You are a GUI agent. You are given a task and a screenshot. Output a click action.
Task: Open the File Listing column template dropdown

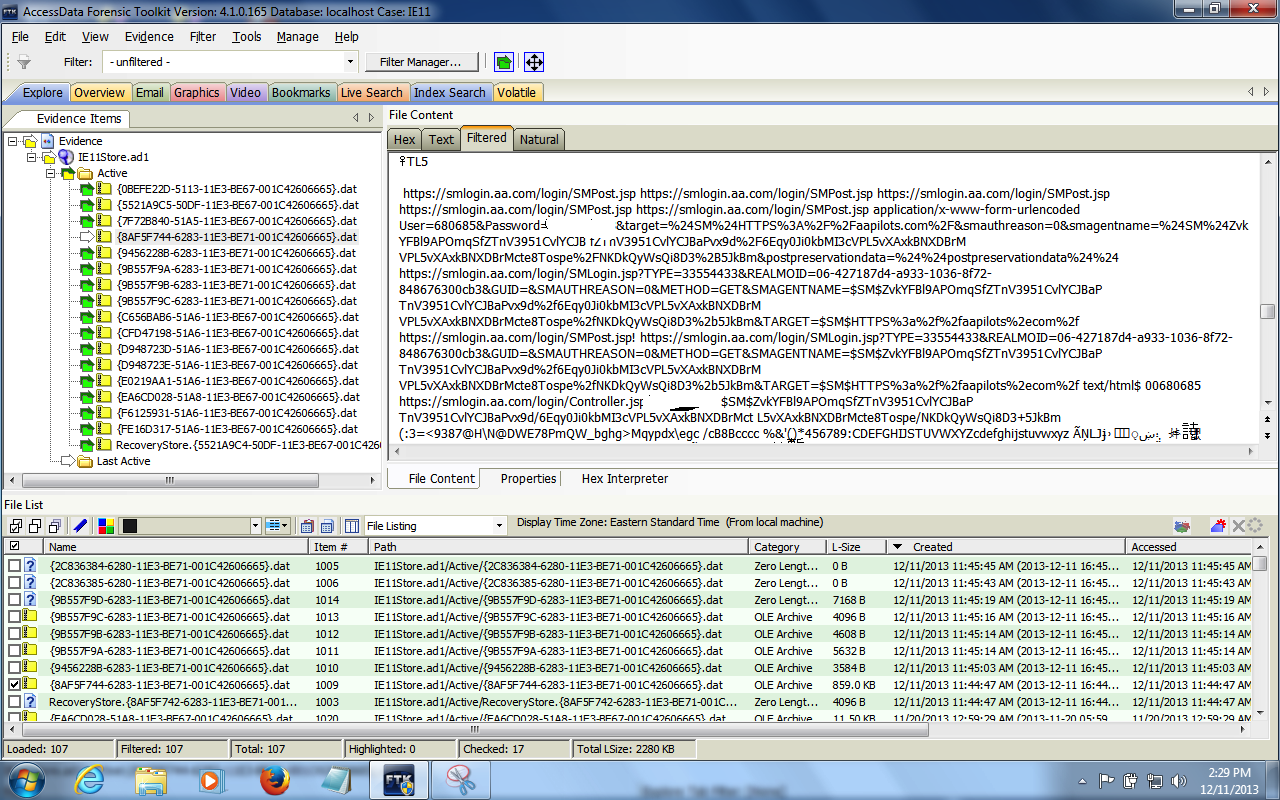(x=500, y=526)
